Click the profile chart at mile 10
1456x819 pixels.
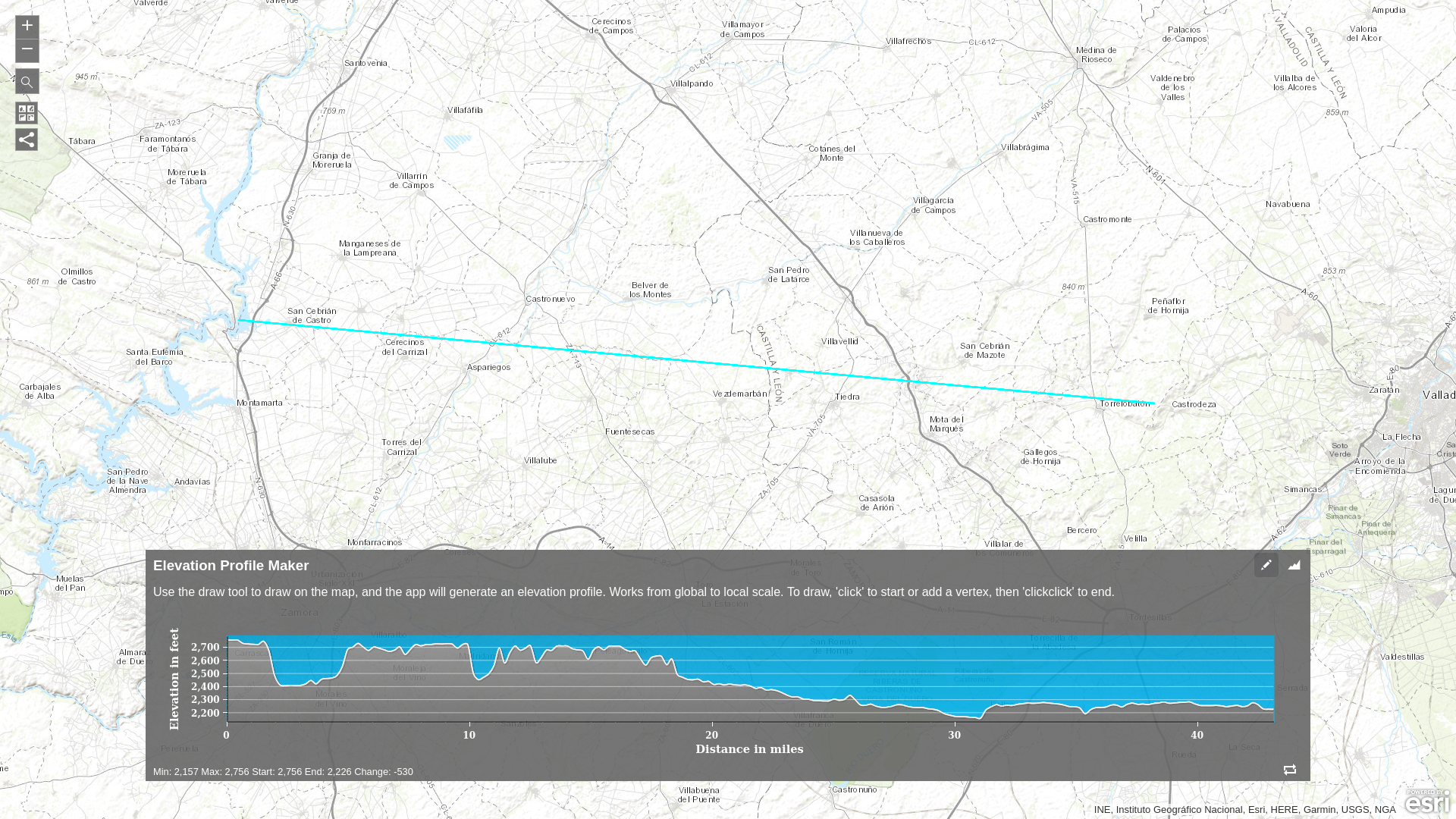(469, 679)
